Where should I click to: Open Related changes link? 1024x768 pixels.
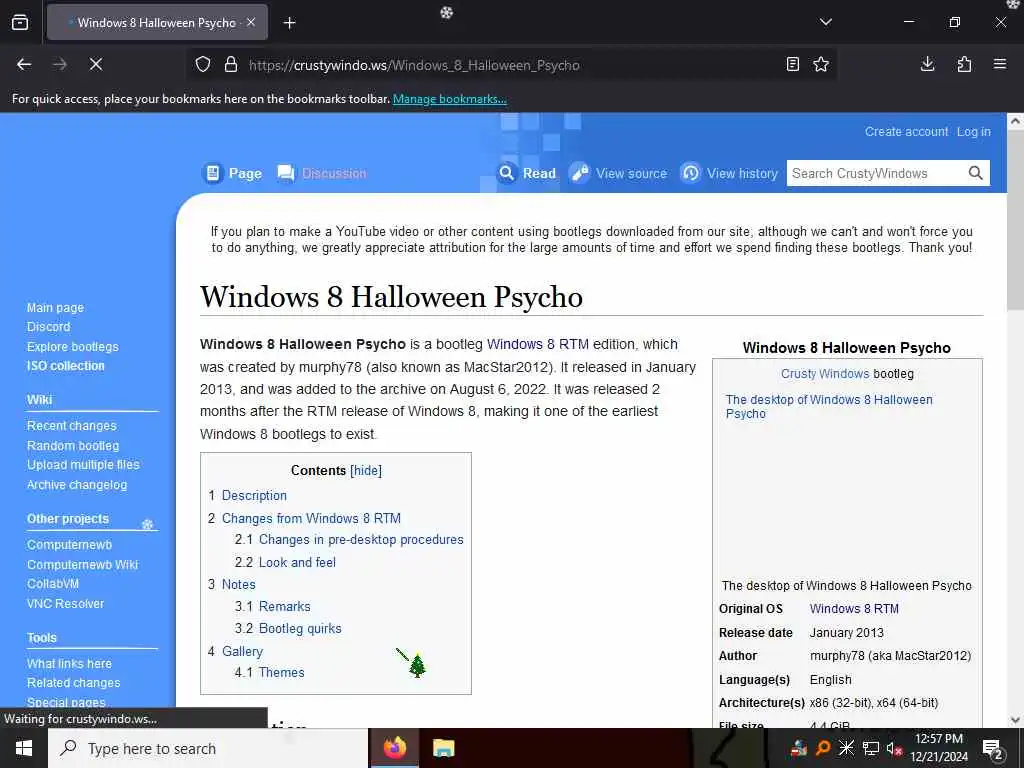click(74, 682)
